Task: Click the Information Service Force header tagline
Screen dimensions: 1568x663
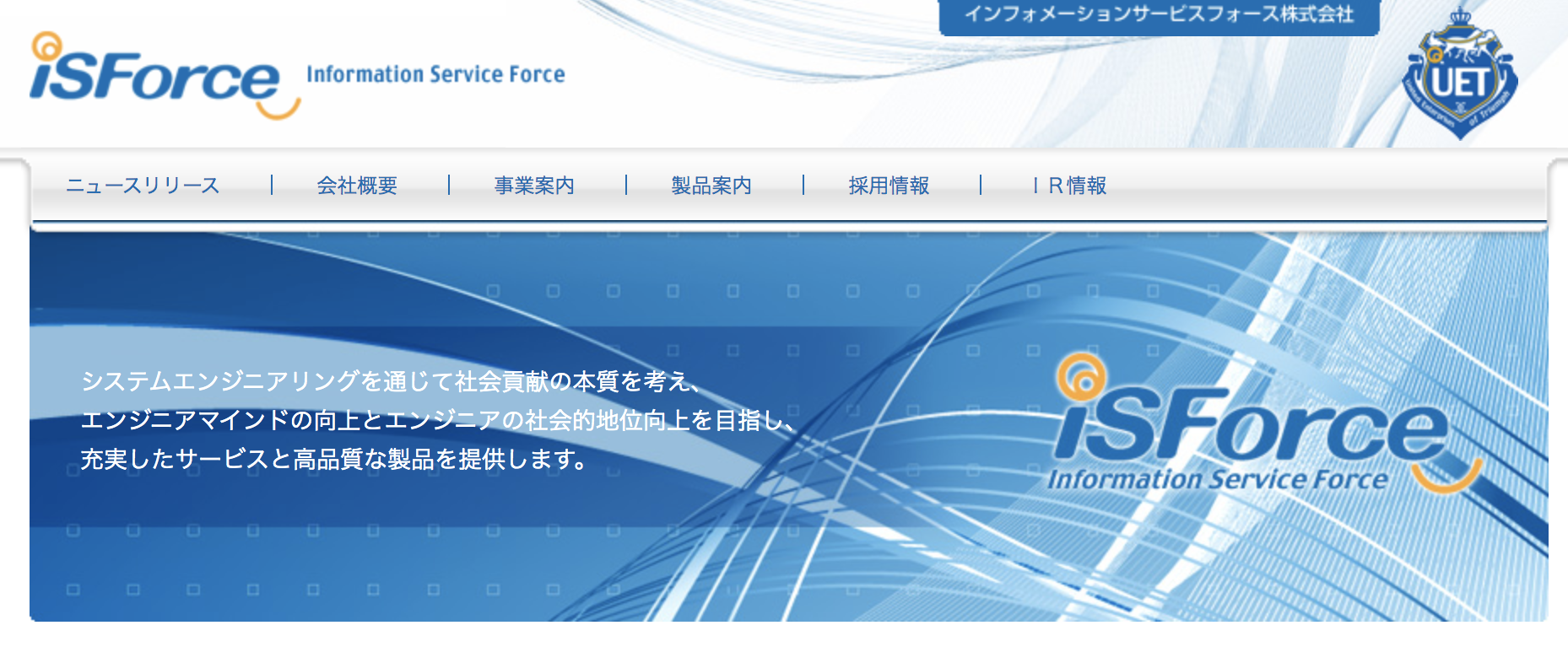Action: pyautogui.click(x=435, y=74)
